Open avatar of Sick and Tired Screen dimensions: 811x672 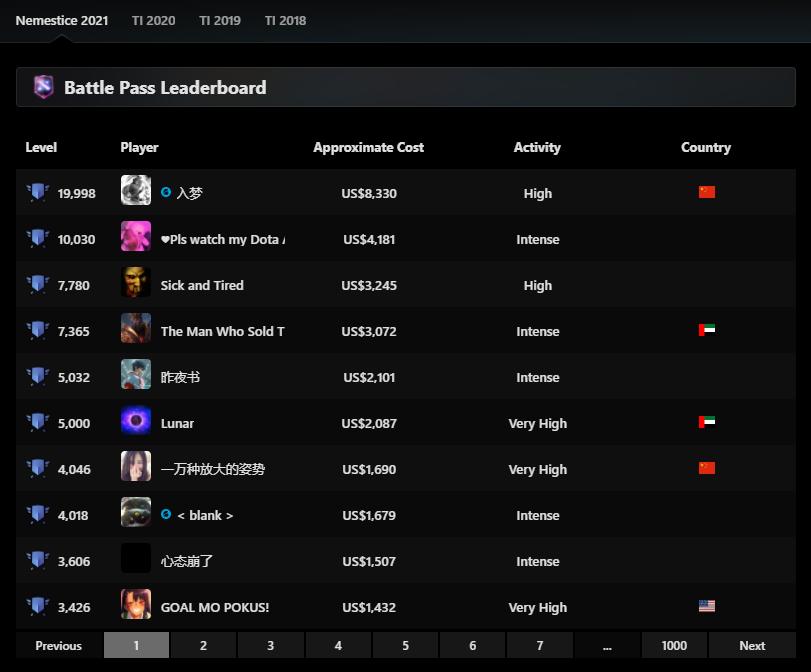(136, 282)
